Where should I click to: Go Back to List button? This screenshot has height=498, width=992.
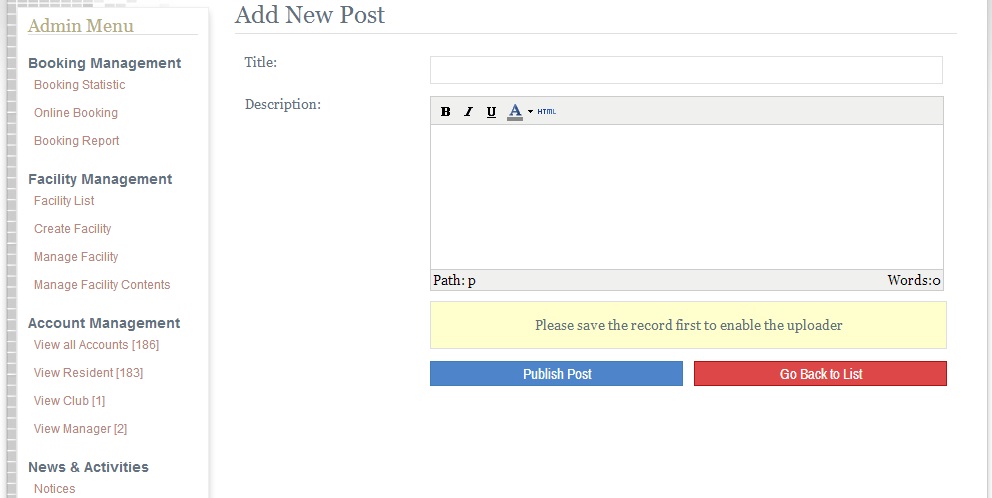[820, 373]
